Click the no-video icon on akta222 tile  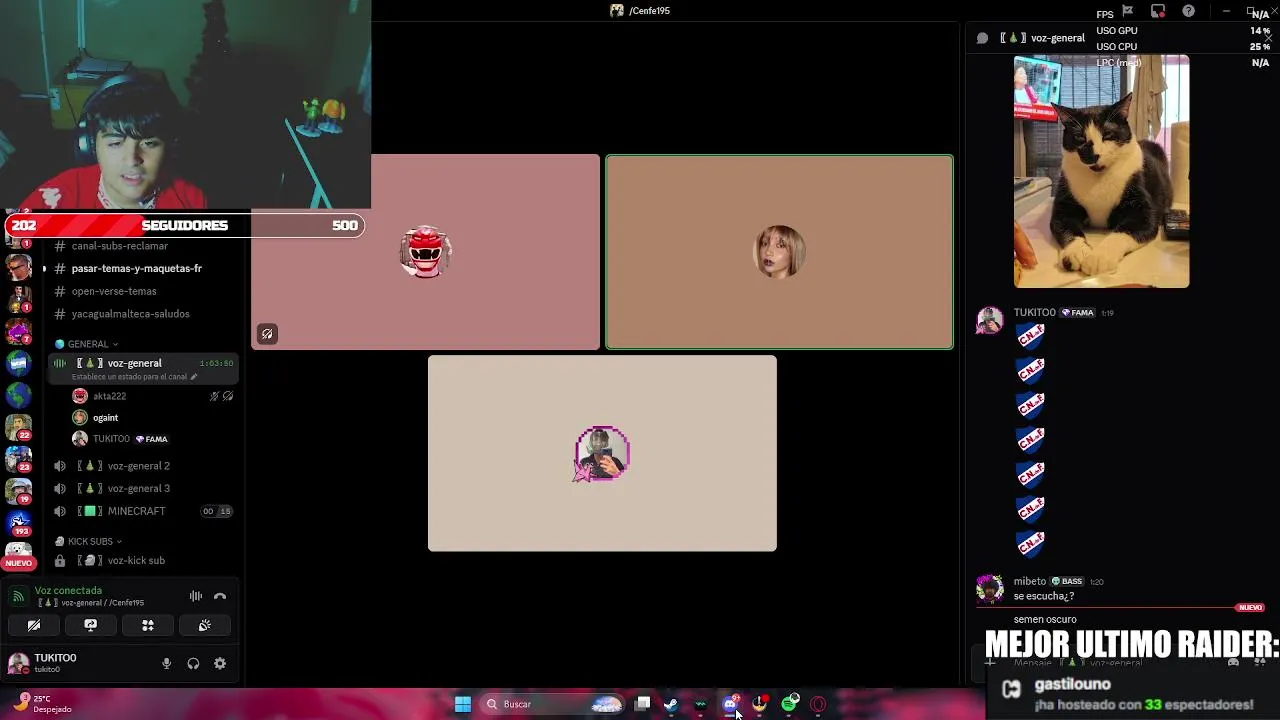tap(267, 334)
